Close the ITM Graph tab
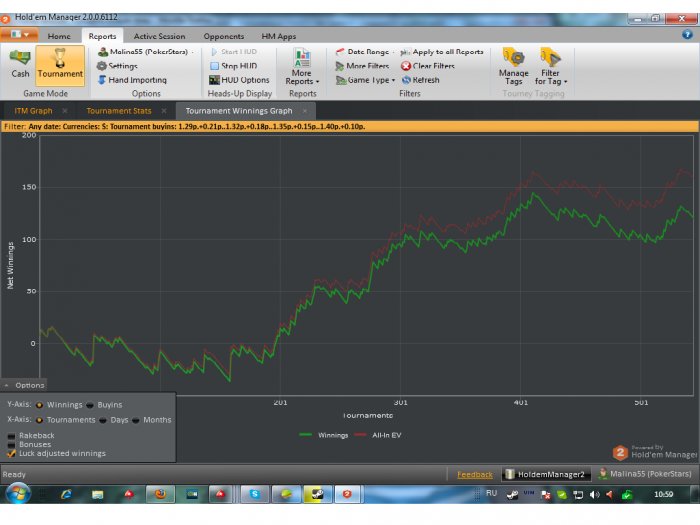This screenshot has width=700, height=525. (x=64, y=111)
